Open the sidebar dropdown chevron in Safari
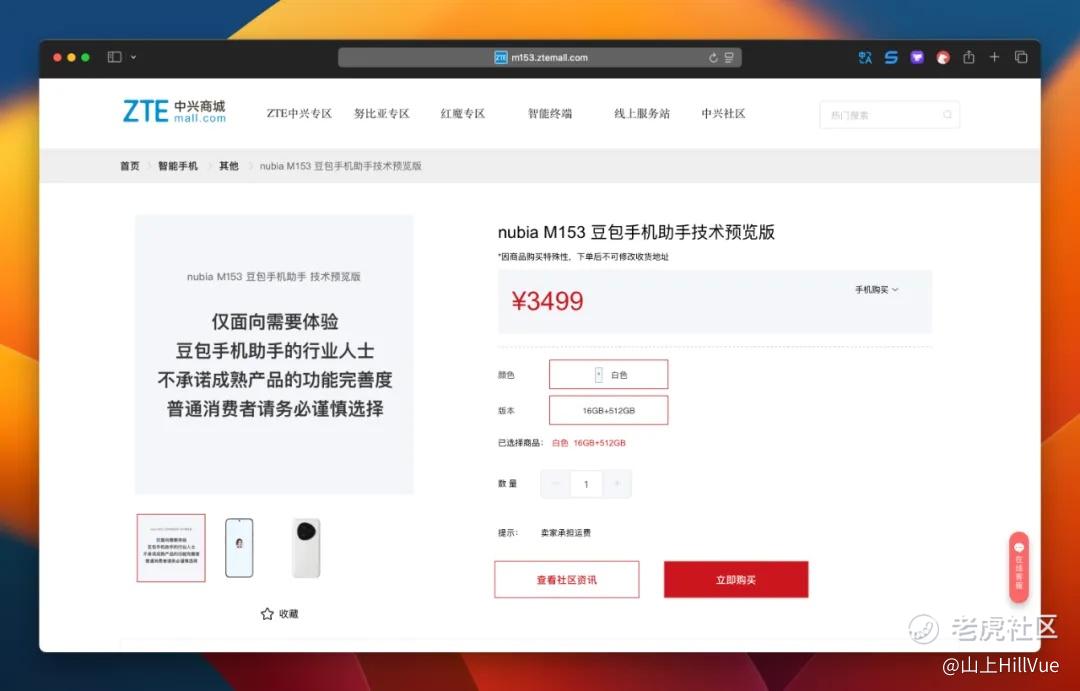 [x=133, y=57]
